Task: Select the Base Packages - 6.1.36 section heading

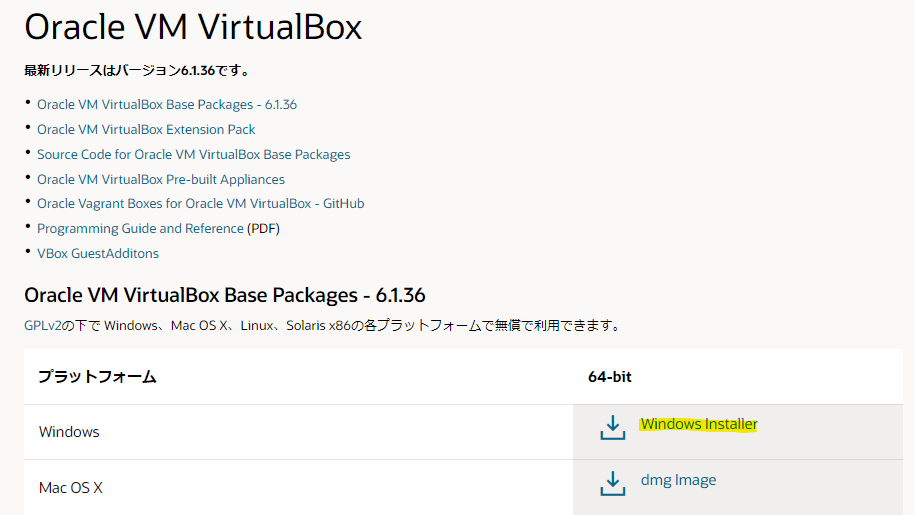Action: (225, 295)
